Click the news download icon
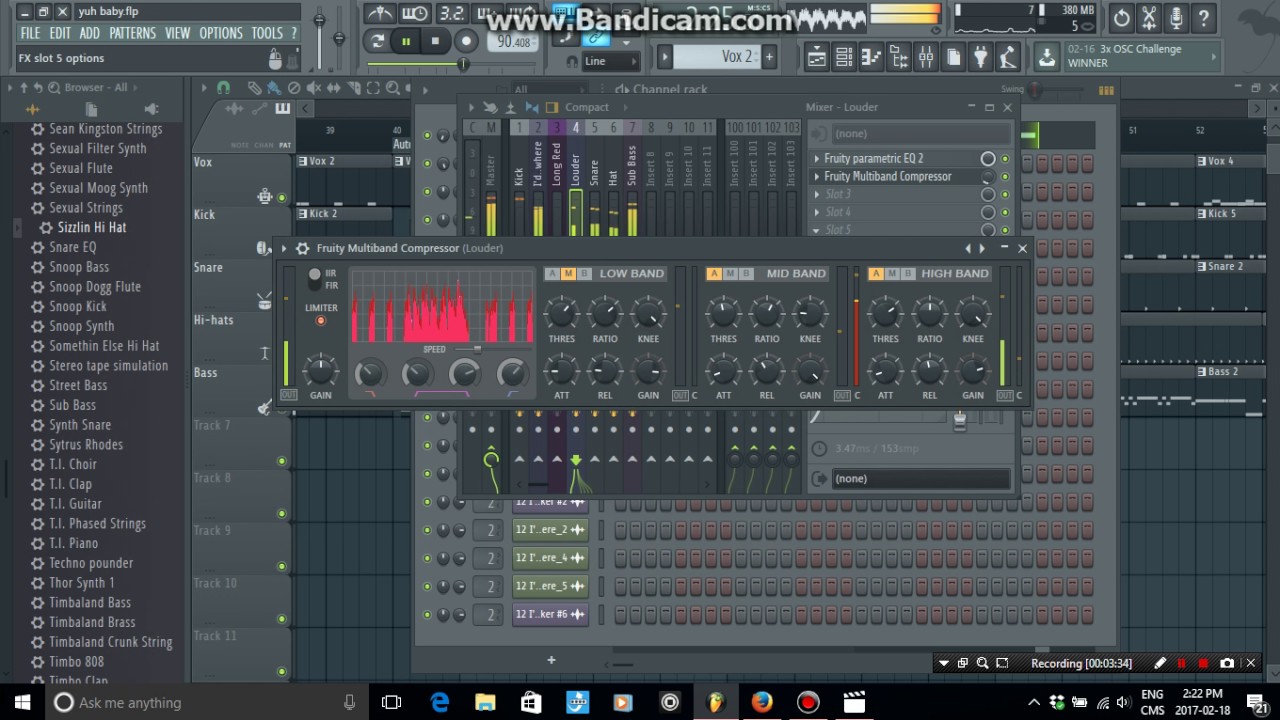Image resolution: width=1280 pixels, height=720 pixels. point(1047,56)
